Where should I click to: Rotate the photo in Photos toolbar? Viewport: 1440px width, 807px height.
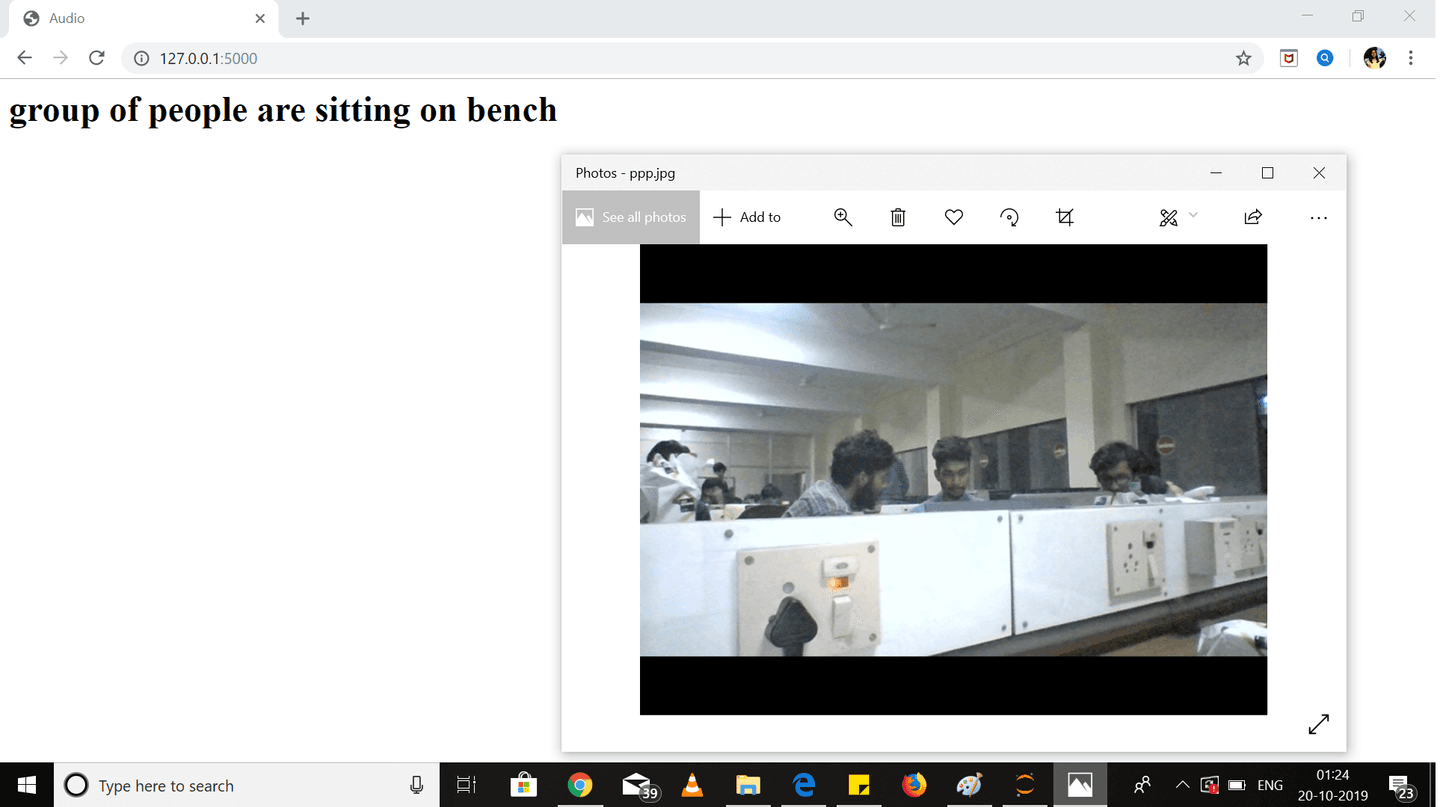tap(1009, 217)
